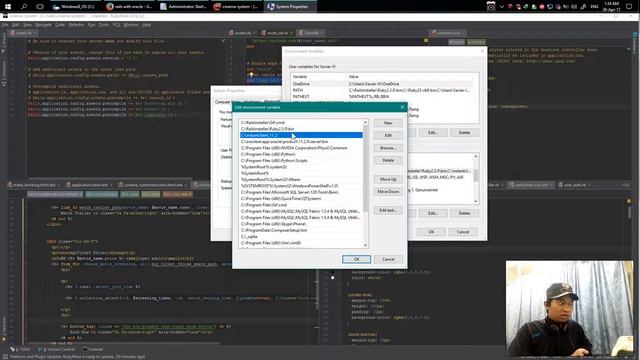This screenshot has width=640, height=360.
Task: Open the Refactor menu in RubyMine
Action: point(76,25)
